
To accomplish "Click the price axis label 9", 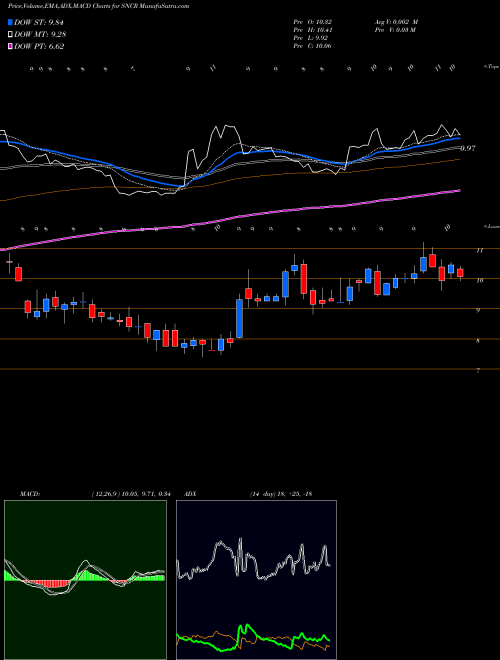I will tap(478, 311).
